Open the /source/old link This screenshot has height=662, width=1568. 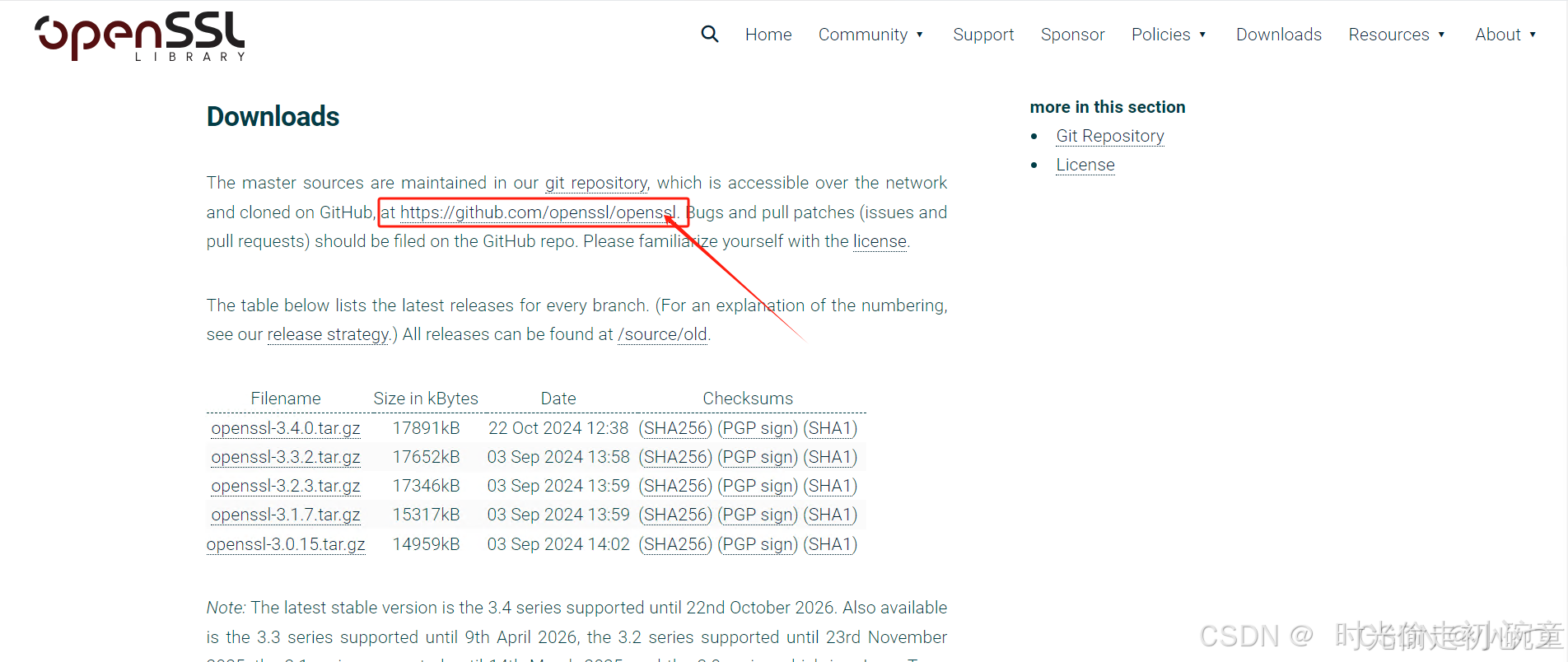663,334
